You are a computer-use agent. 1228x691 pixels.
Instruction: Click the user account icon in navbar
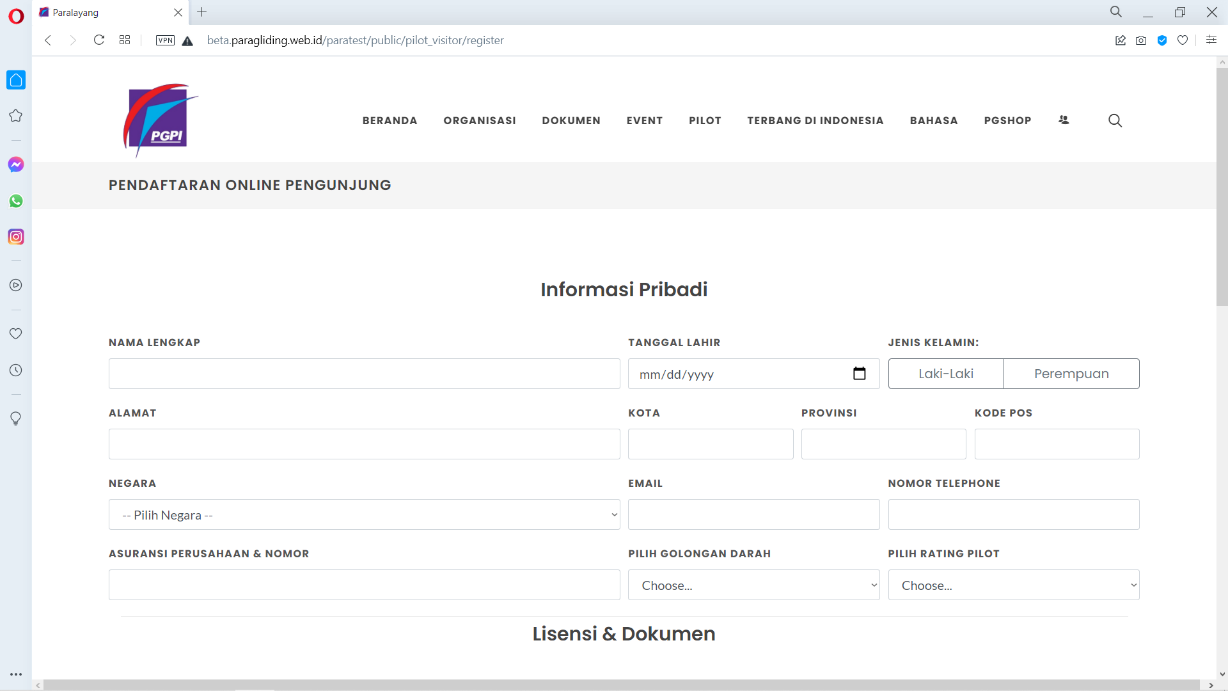pyautogui.click(x=1064, y=120)
